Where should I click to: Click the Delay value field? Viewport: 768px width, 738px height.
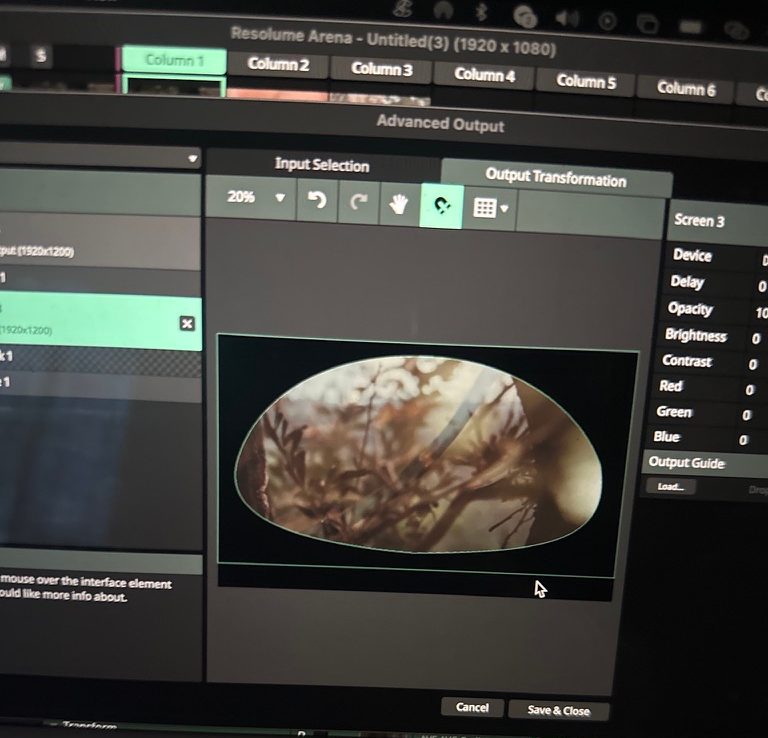tap(762, 286)
